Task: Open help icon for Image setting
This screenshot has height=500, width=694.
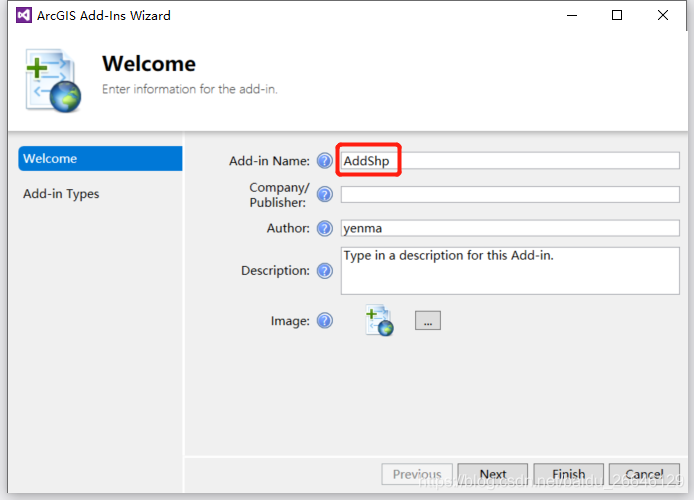Action: [x=325, y=321]
